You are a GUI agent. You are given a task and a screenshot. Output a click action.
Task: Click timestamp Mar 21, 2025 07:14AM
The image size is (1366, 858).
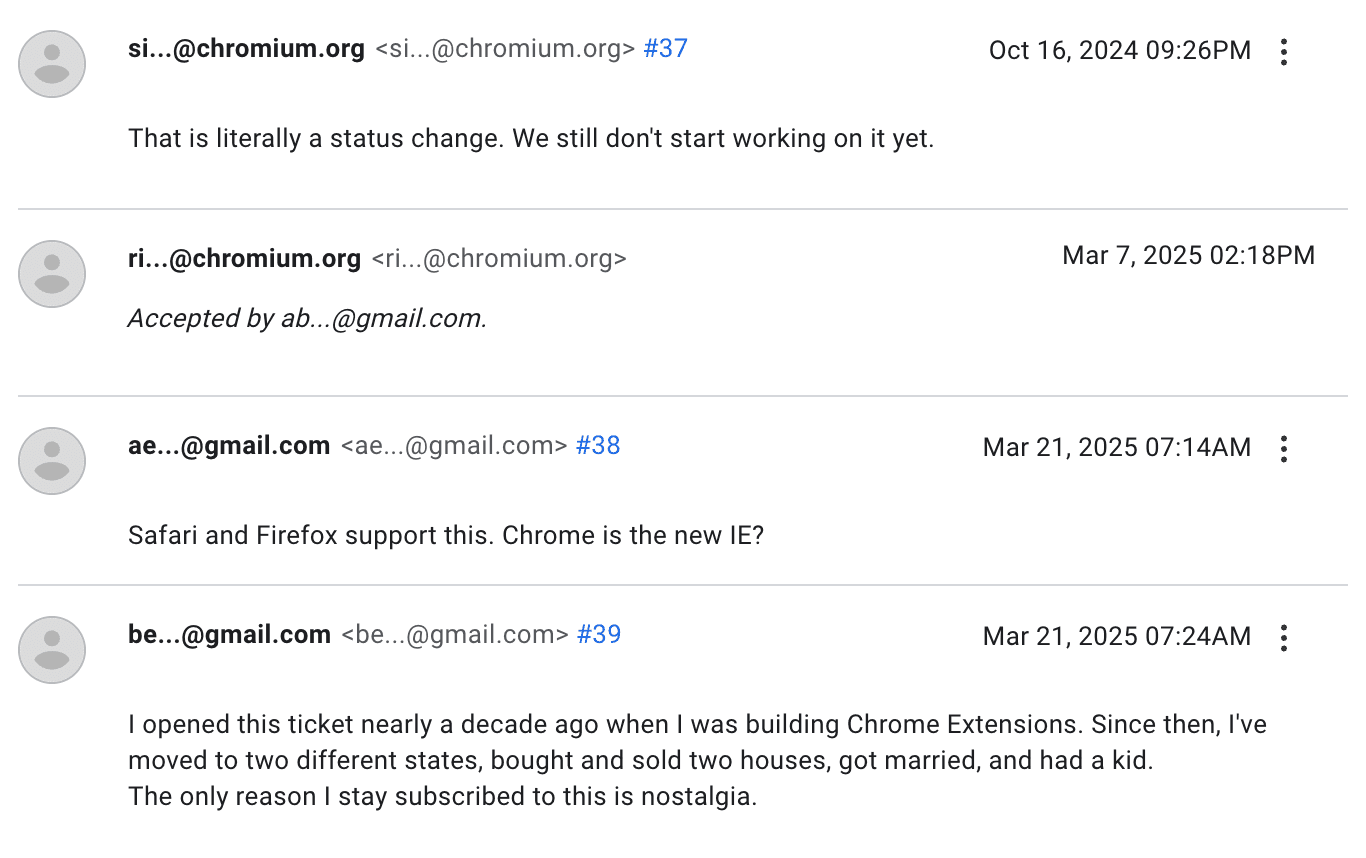1116,448
